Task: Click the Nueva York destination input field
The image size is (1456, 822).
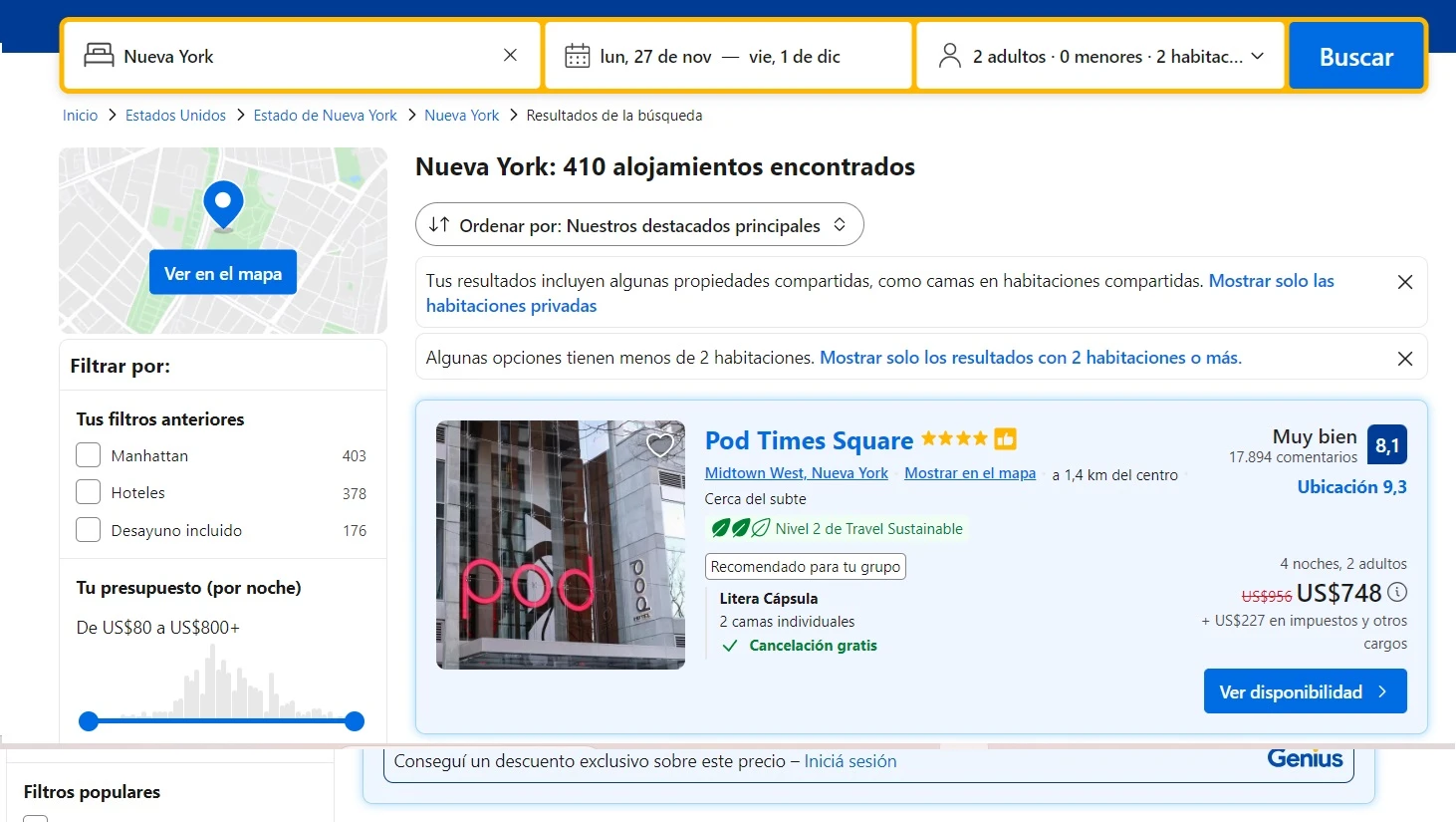Action: coord(304,57)
